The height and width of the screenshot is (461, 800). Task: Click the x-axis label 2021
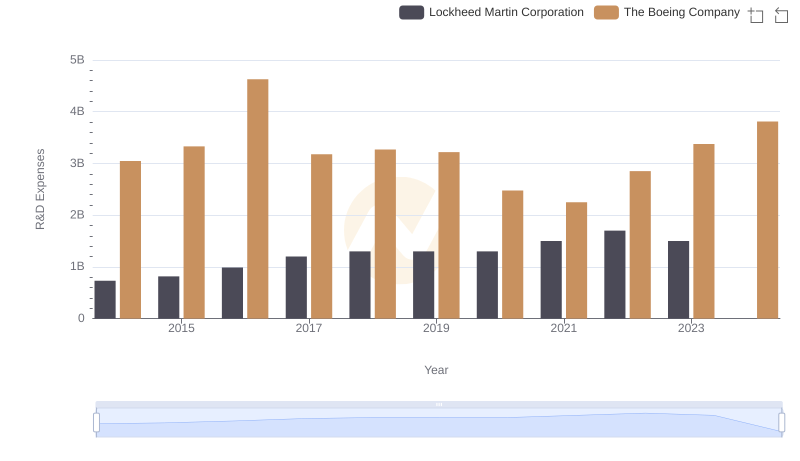[x=563, y=328]
